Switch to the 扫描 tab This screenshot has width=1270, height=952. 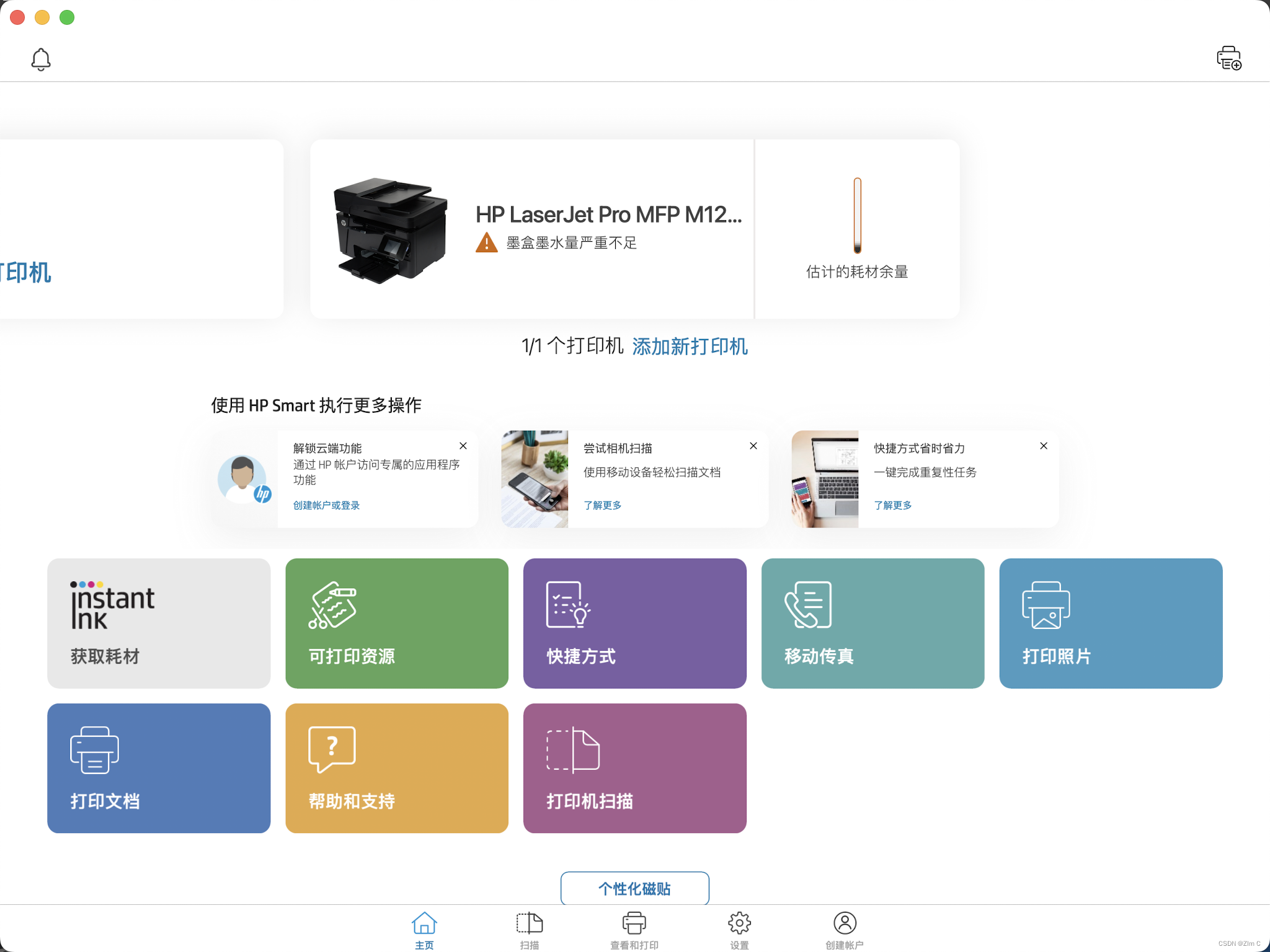point(530,930)
